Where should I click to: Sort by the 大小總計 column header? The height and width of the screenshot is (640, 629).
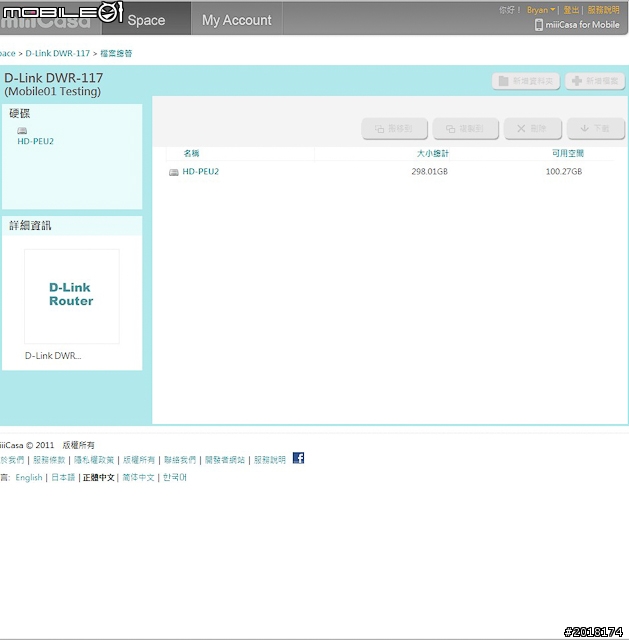[432, 153]
